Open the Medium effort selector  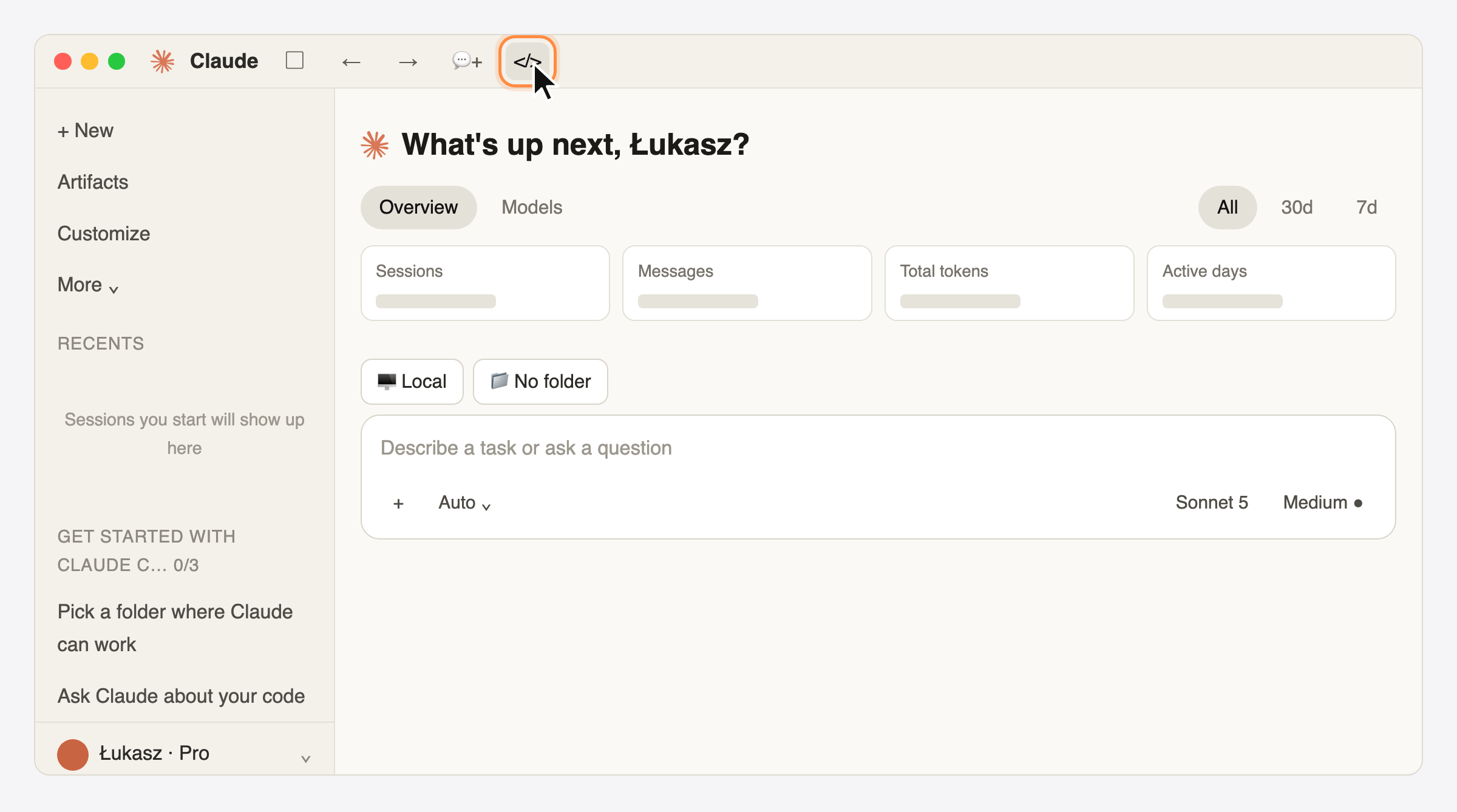pos(1323,503)
